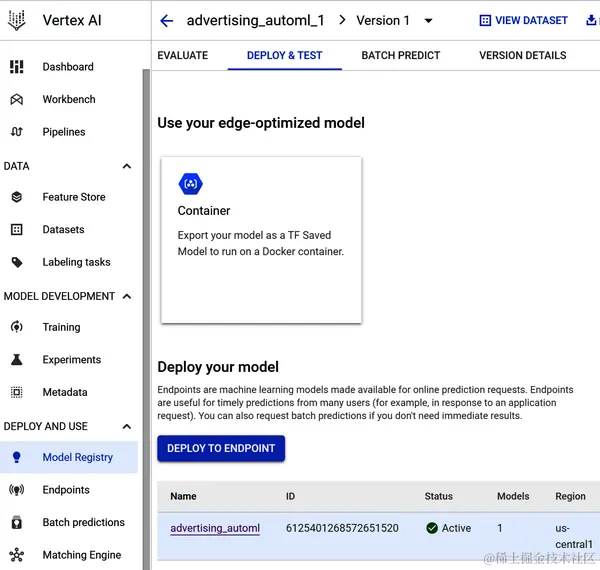This screenshot has height=570, width=600.
Task: Click the Dashboard icon in sidebar
Action: pyautogui.click(x=16, y=67)
